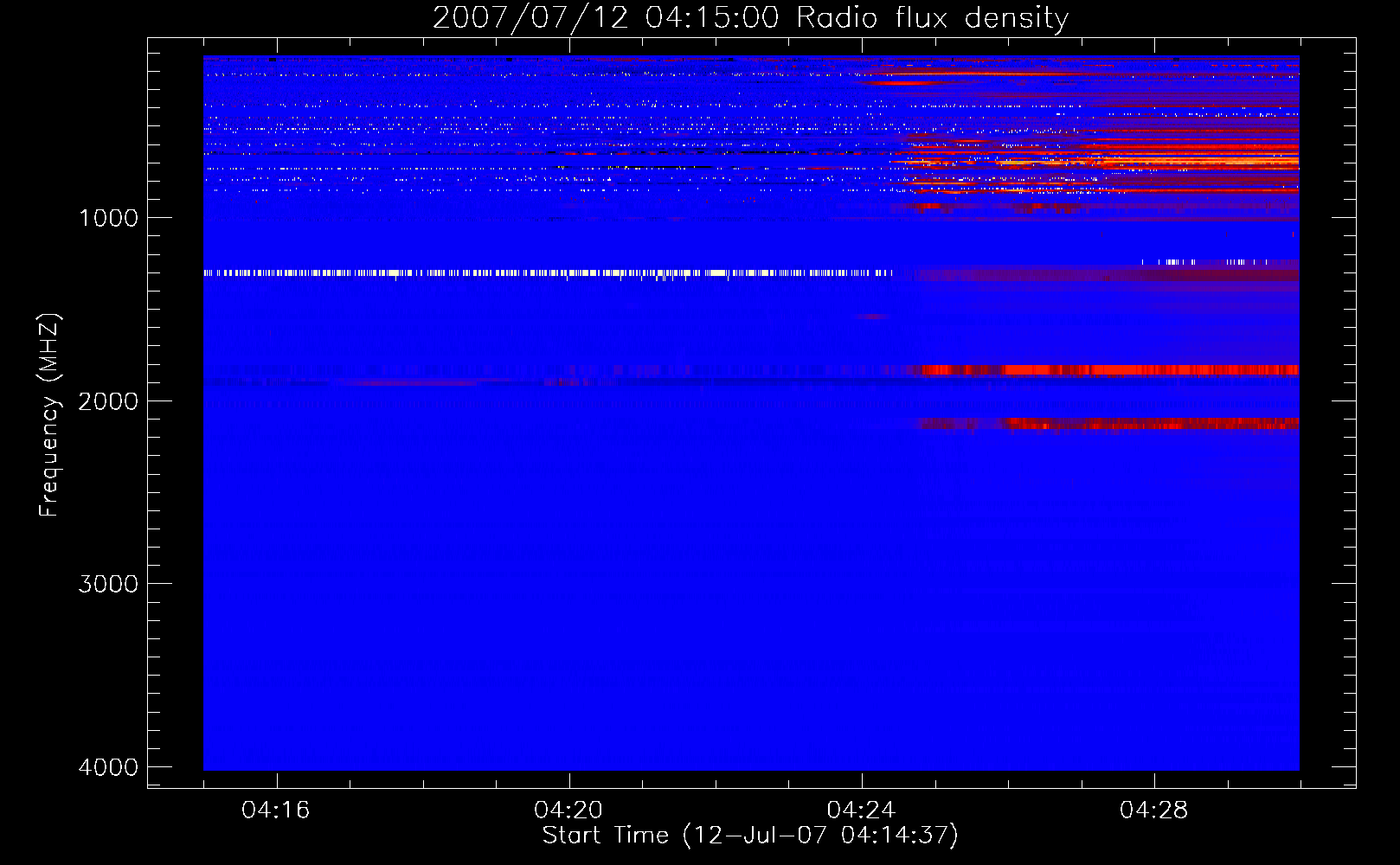Click the 'Start Time (12-Jul-07 04:14:37)' axis label
Viewport: 1400px width, 865px height.
click(x=750, y=836)
